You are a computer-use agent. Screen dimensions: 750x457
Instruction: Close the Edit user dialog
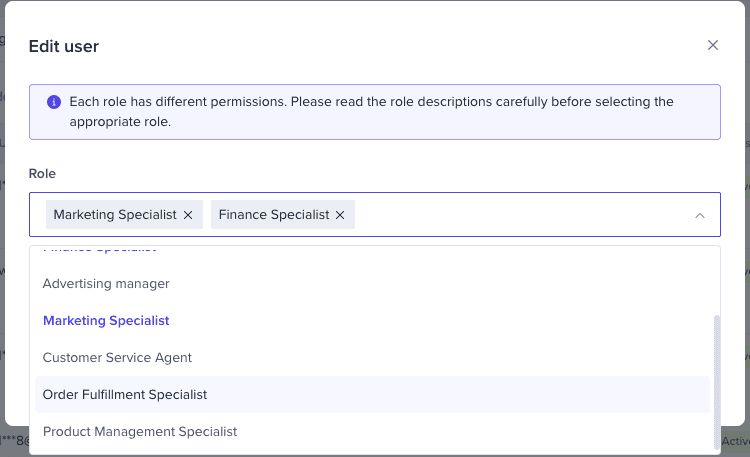click(x=713, y=45)
